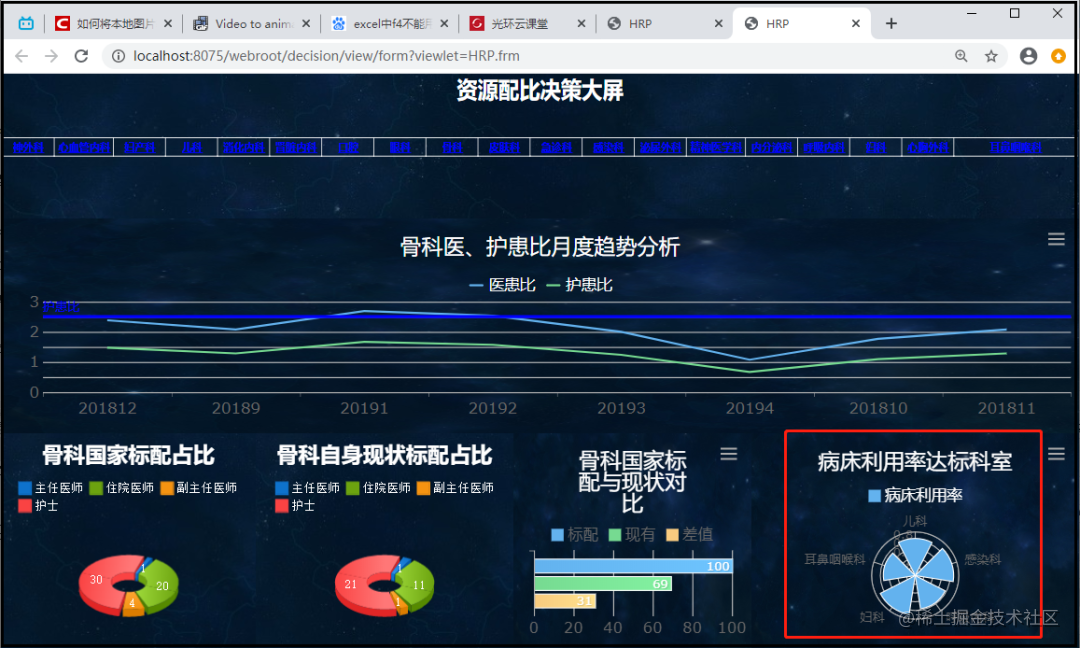Open the 眼科 department link

[399, 147]
